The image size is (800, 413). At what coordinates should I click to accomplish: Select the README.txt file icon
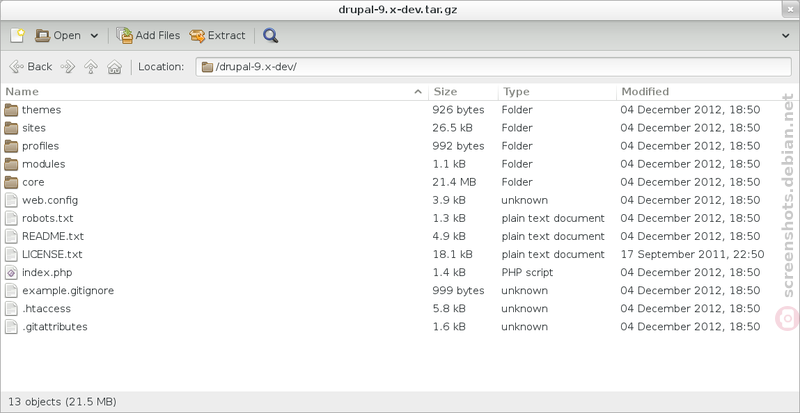click(11, 236)
